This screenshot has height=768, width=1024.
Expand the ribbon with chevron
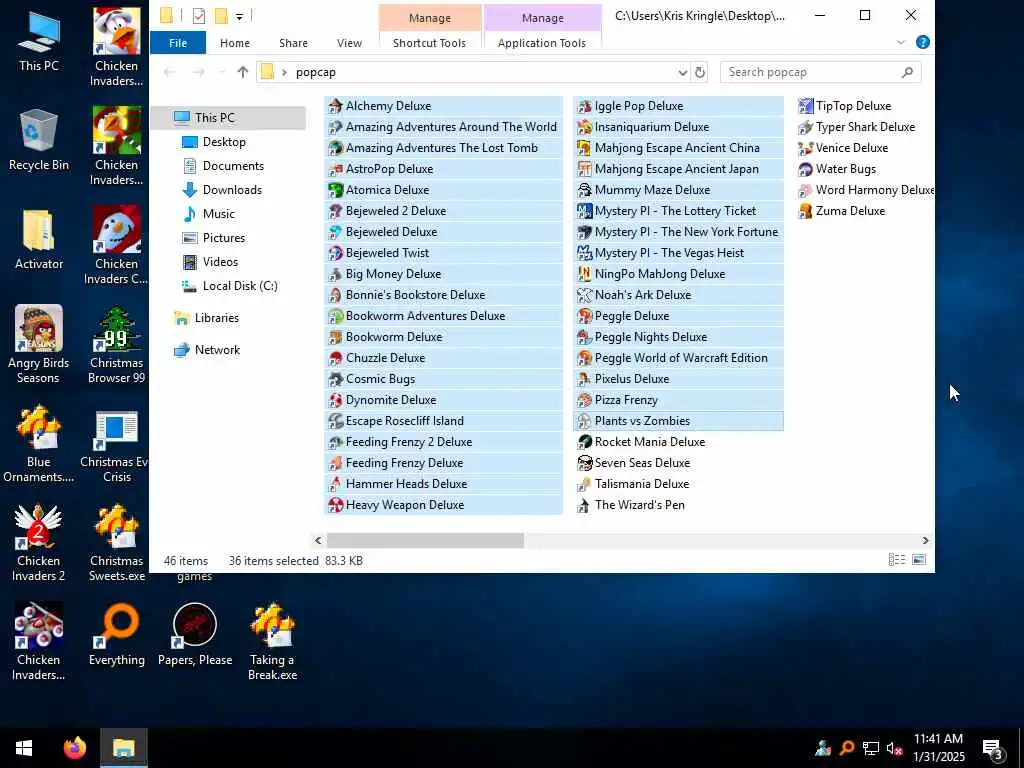(901, 42)
